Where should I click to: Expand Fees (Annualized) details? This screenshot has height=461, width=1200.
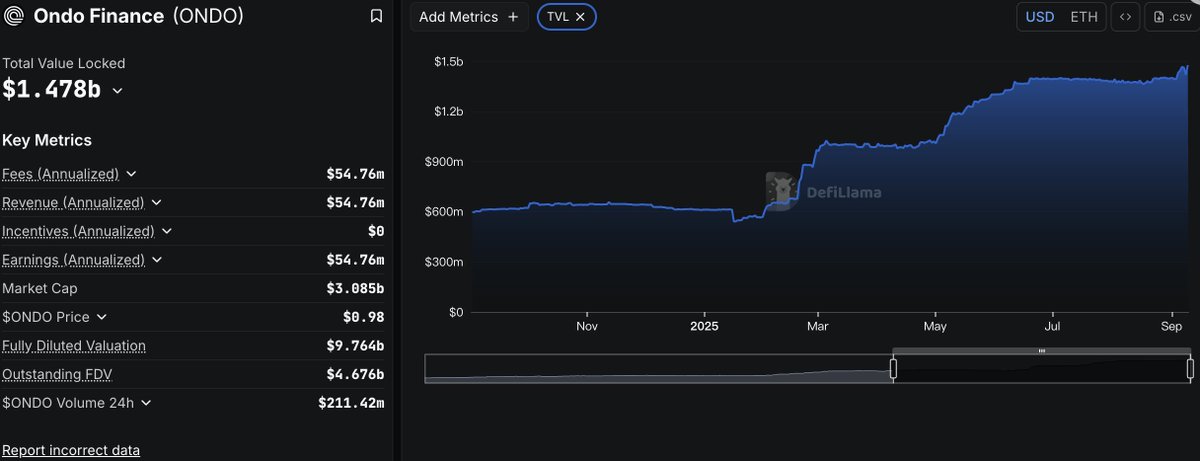[131, 174]
